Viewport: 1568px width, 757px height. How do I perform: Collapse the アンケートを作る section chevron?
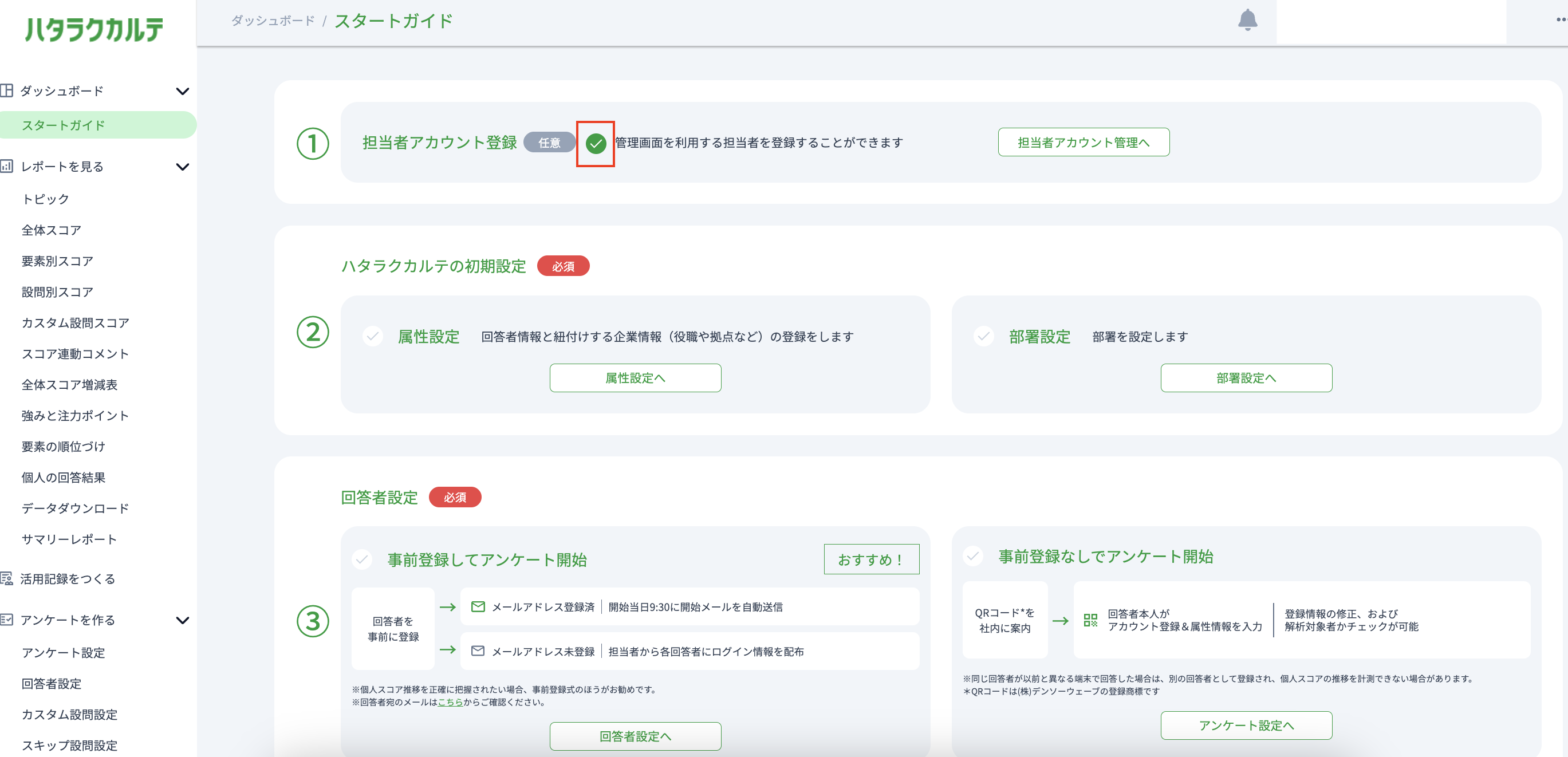click(x=182, y=620)
